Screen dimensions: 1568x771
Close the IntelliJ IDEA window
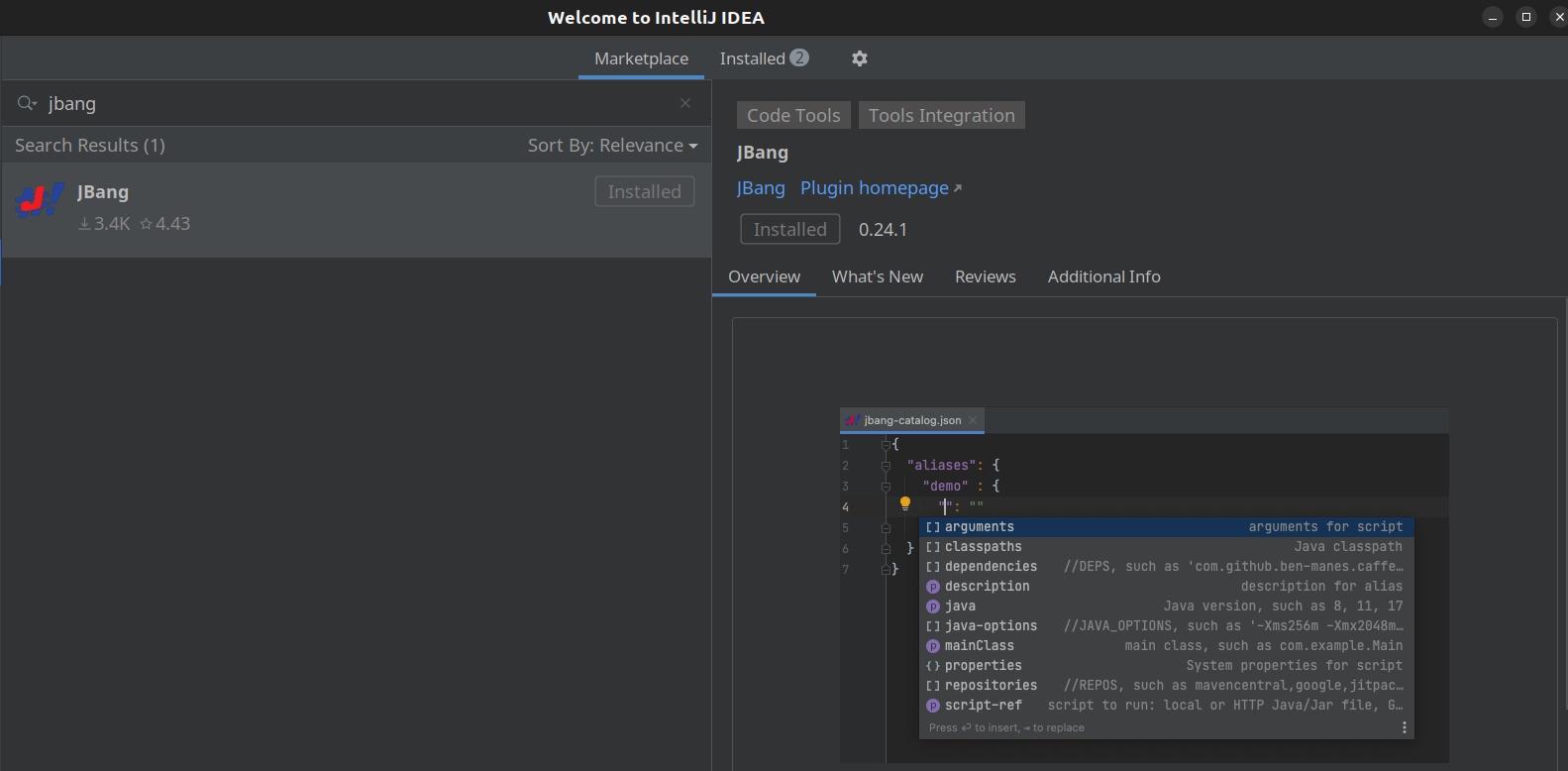1559,17
